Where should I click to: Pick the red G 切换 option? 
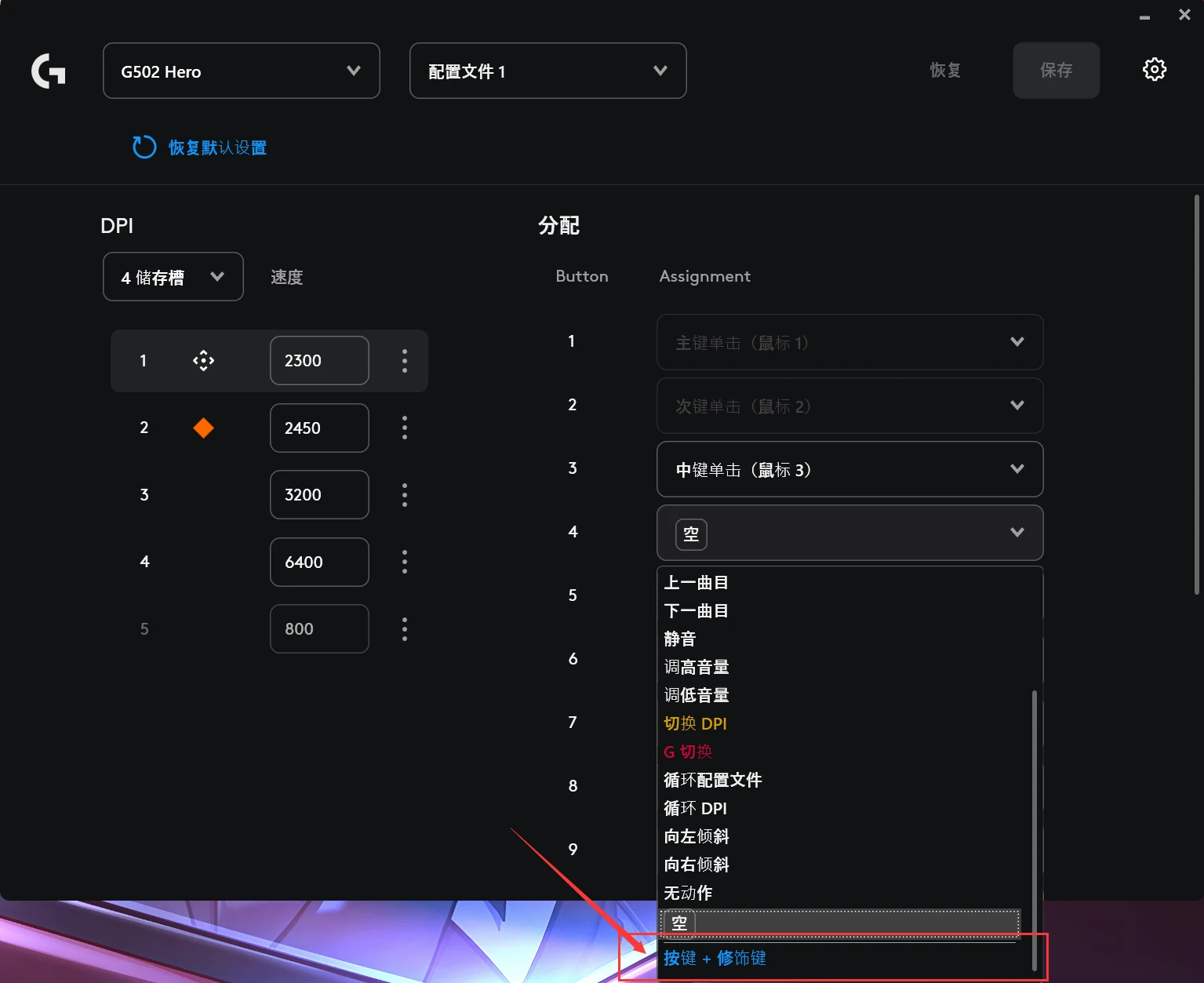[688, 752]
